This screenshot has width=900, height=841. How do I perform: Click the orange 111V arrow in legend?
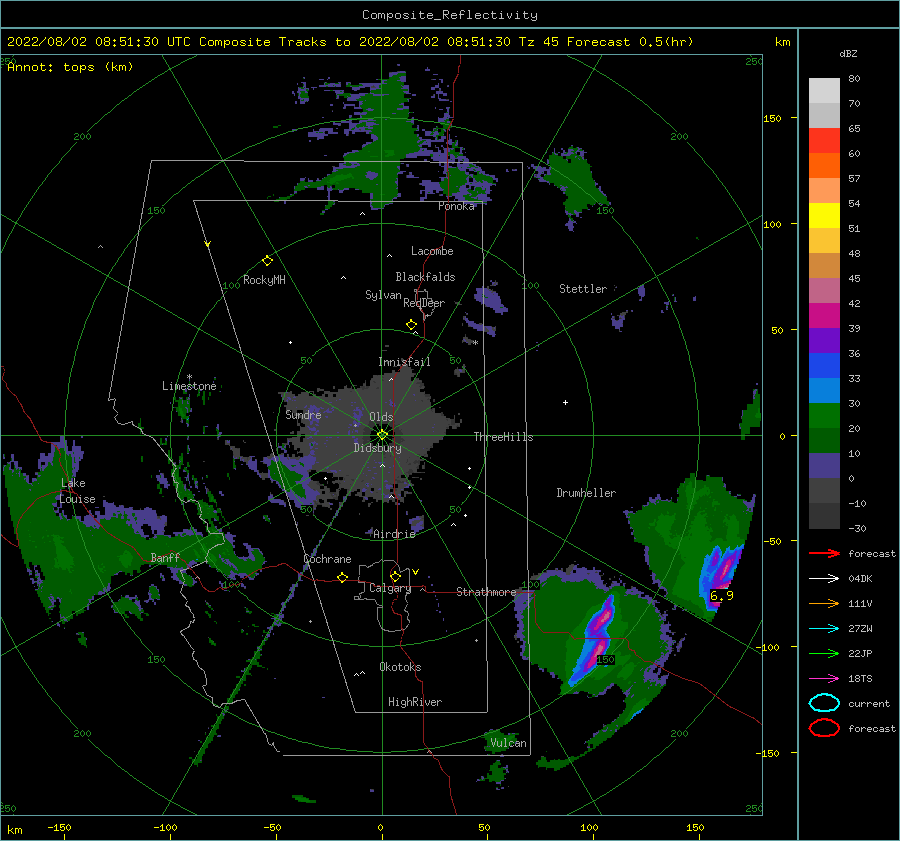824,603
